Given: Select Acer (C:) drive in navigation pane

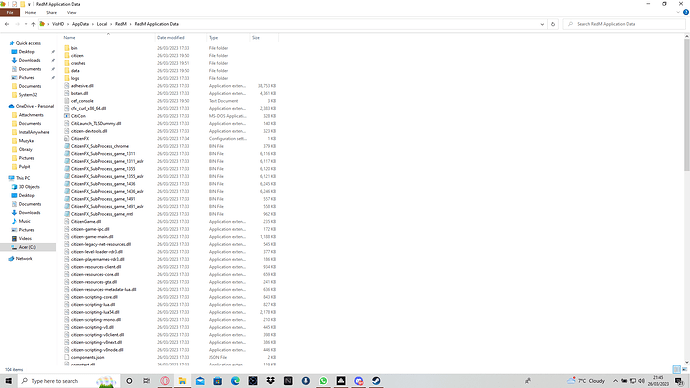Looking at the screenshot, I should click(27, 247).
